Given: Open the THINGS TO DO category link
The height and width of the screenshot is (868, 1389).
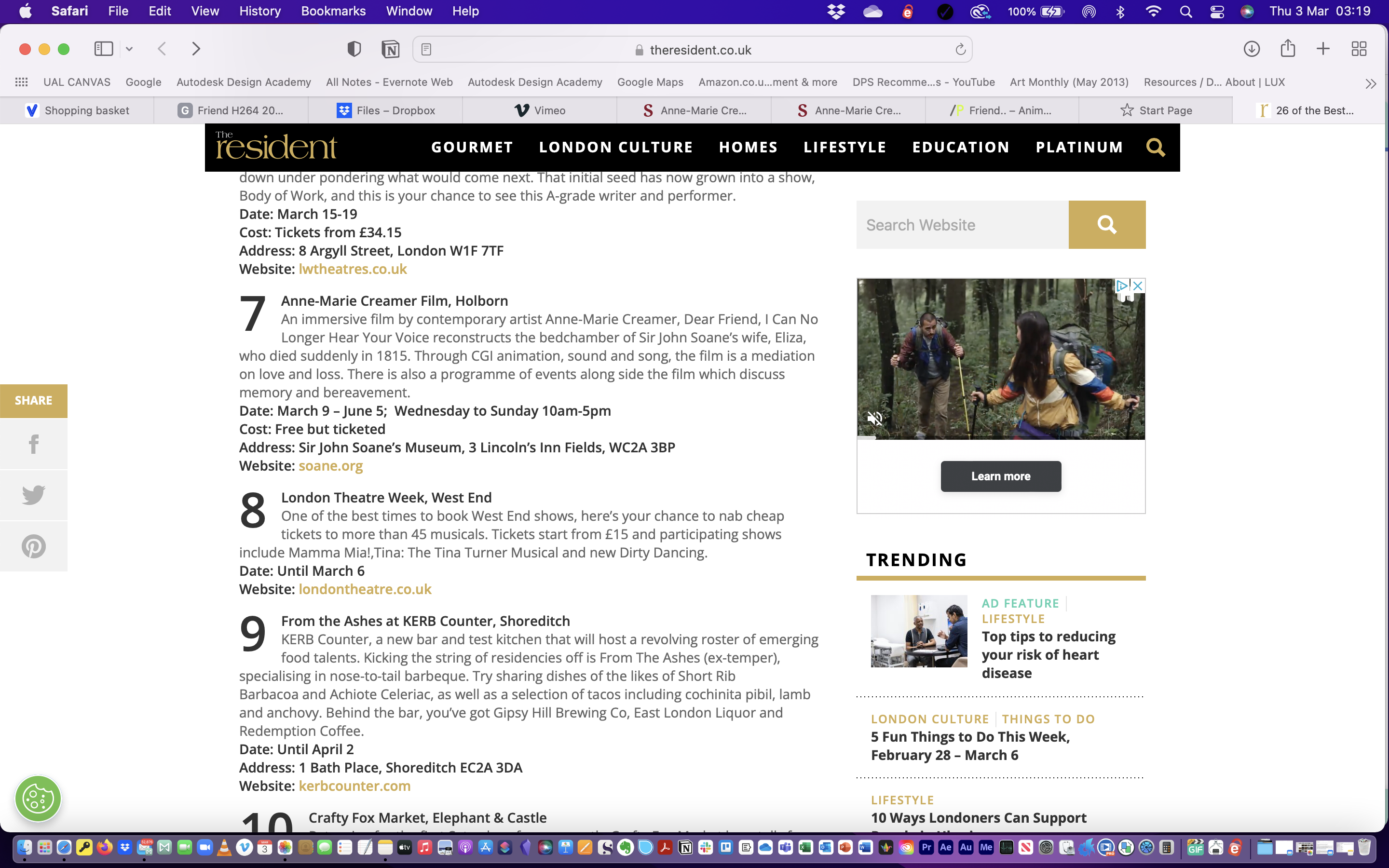Looking at the screenshot, I should coord(1048,719).
